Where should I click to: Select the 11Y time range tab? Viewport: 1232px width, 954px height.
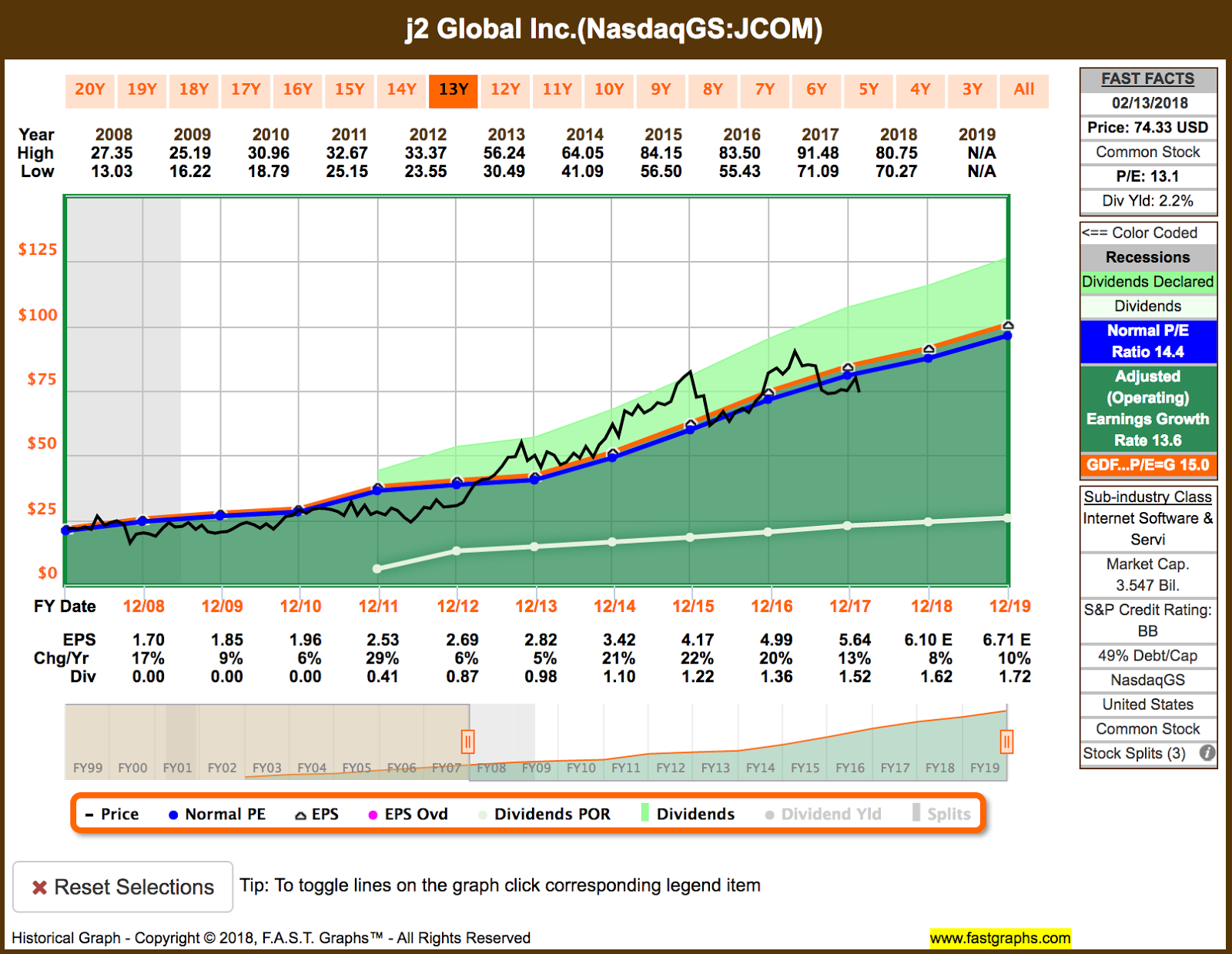[x=557, y=90]
